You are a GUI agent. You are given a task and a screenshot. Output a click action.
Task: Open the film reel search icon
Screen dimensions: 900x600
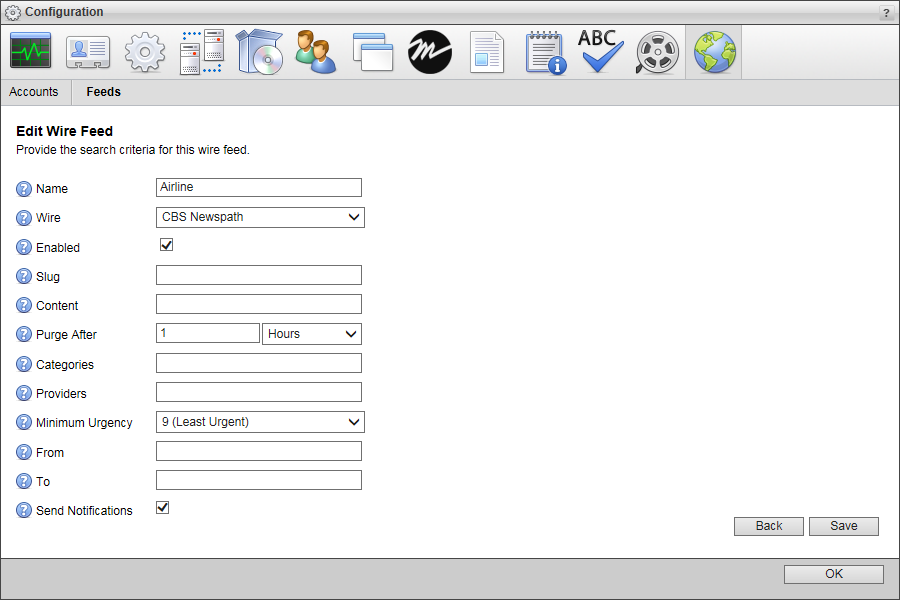coord(657,52)
